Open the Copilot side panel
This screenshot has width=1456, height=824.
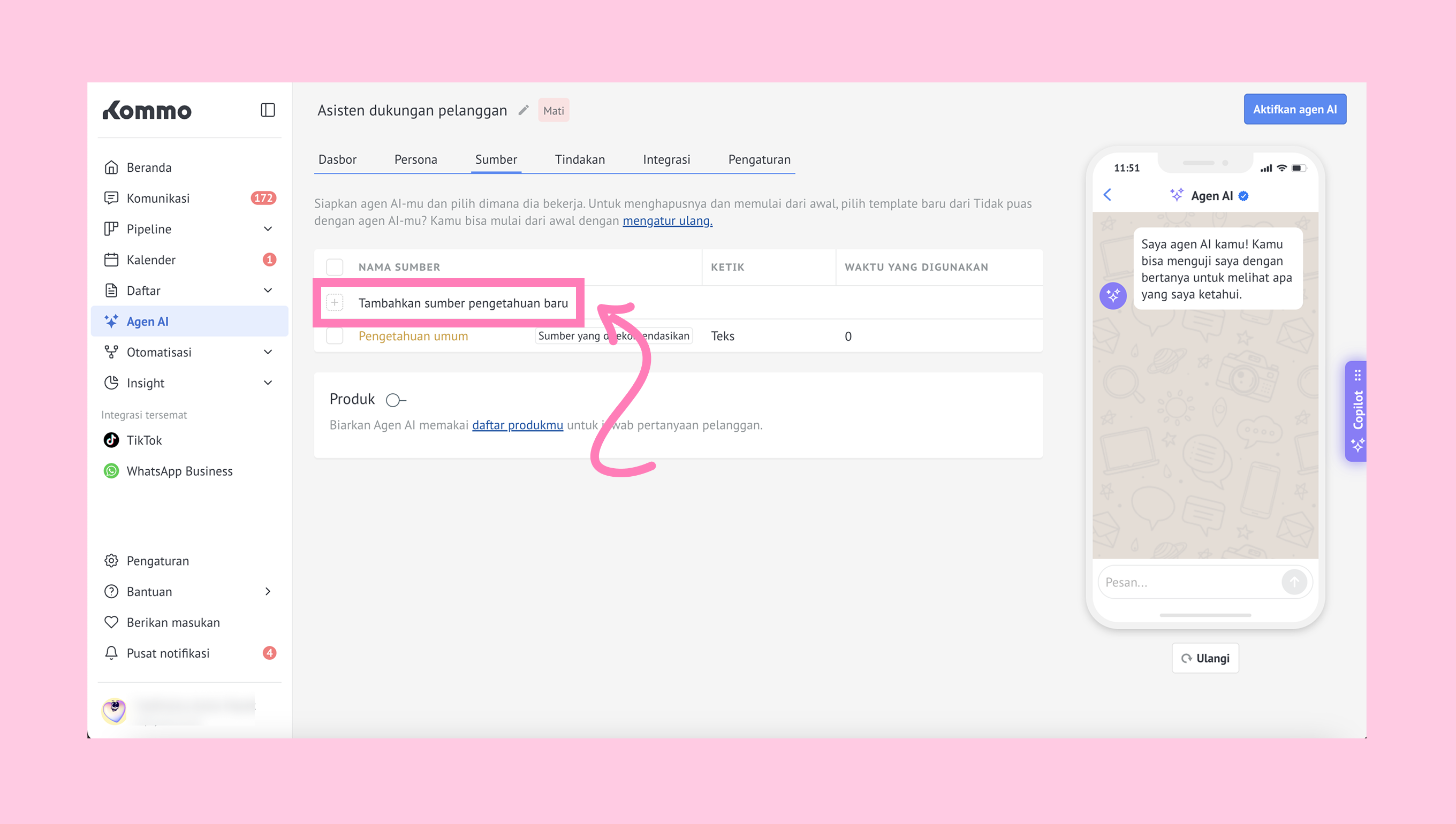1356,411
